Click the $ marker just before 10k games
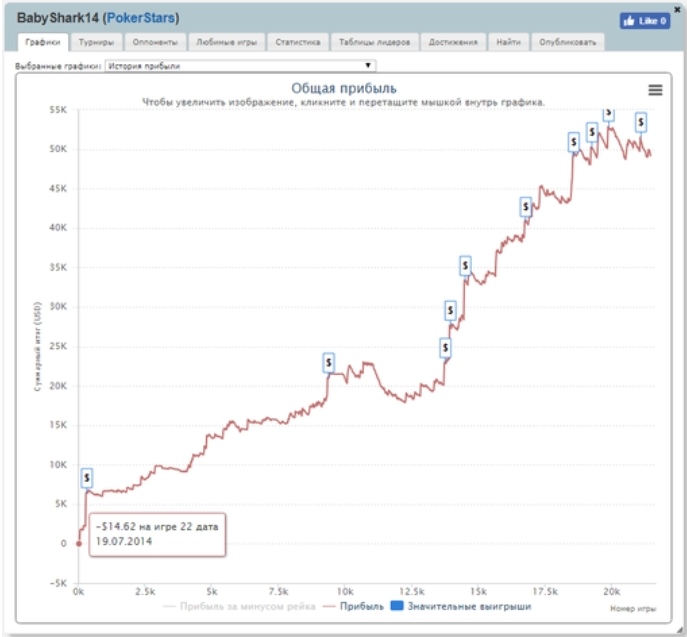The height and width of the screenshot is (637, 687). click(x=328, y=362)
